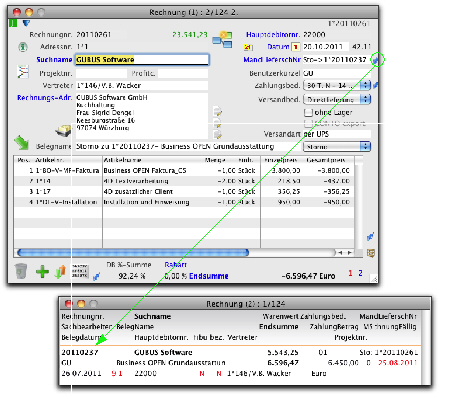Click Belegdatum header in Rechnung (2) window
Image resolution: width=449 pixels, height=399 pixels.
81,338
